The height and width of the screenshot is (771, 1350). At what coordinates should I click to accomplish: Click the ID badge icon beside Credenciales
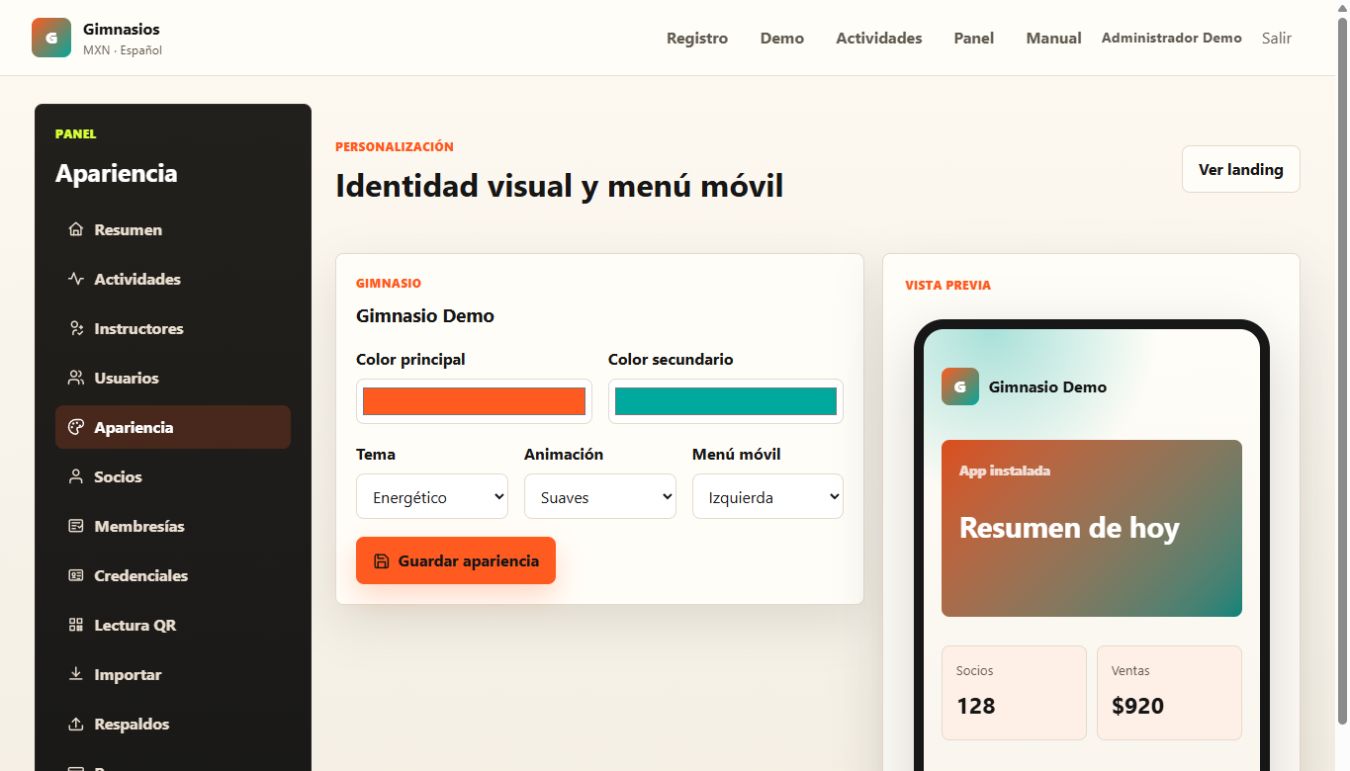point(76,576)
